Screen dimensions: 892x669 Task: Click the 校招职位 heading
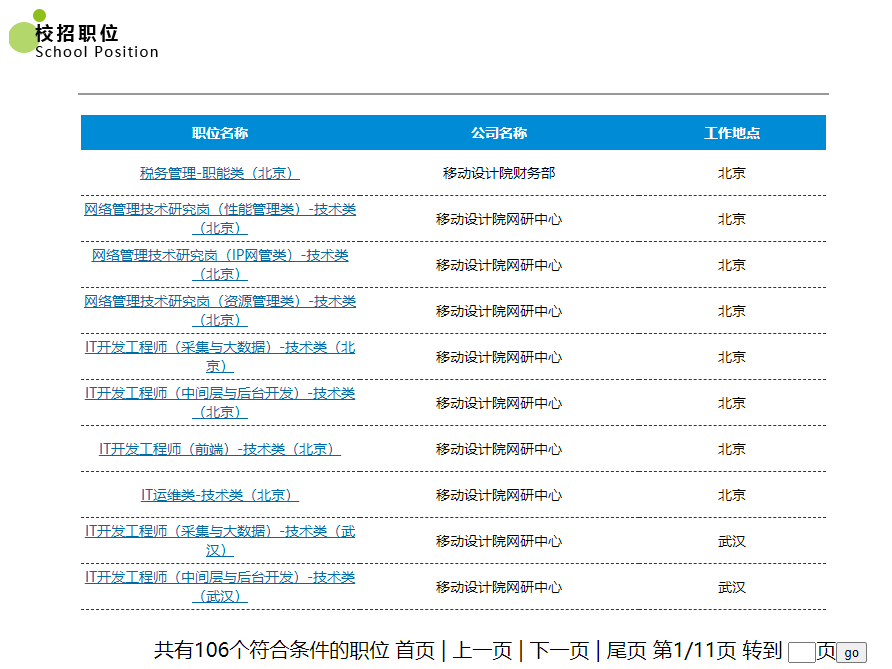pyautogui.click(x=77, y=33)
